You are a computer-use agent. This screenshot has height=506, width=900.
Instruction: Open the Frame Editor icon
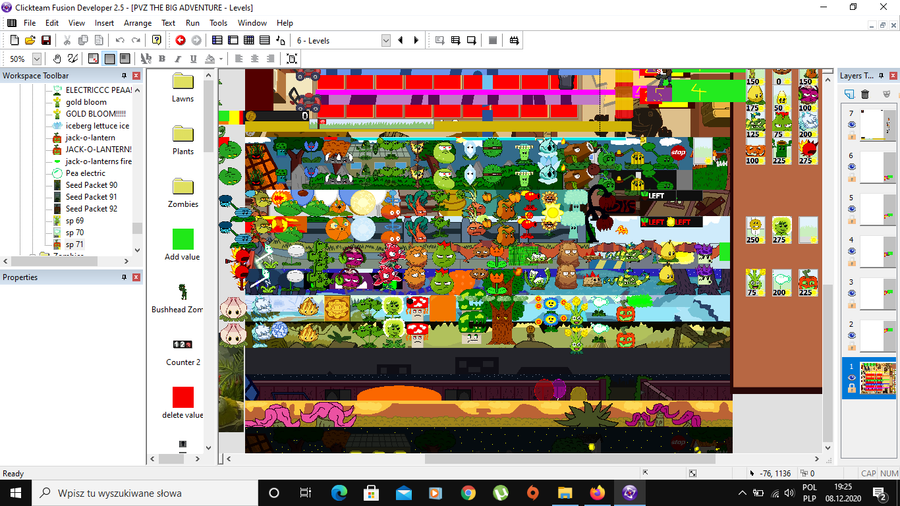click(233, 40)
